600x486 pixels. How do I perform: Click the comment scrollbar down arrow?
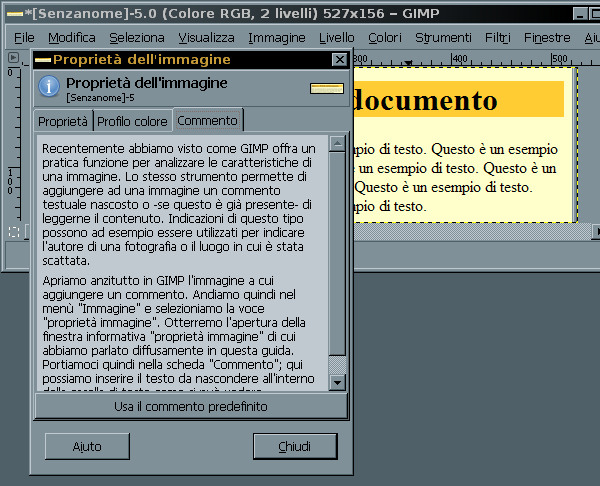point(338,382)
